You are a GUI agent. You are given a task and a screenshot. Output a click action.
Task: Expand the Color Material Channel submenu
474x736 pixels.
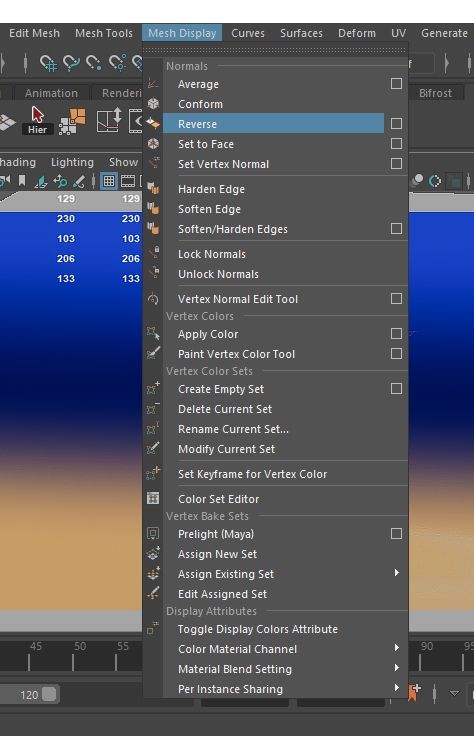click(x=397, y=648)
